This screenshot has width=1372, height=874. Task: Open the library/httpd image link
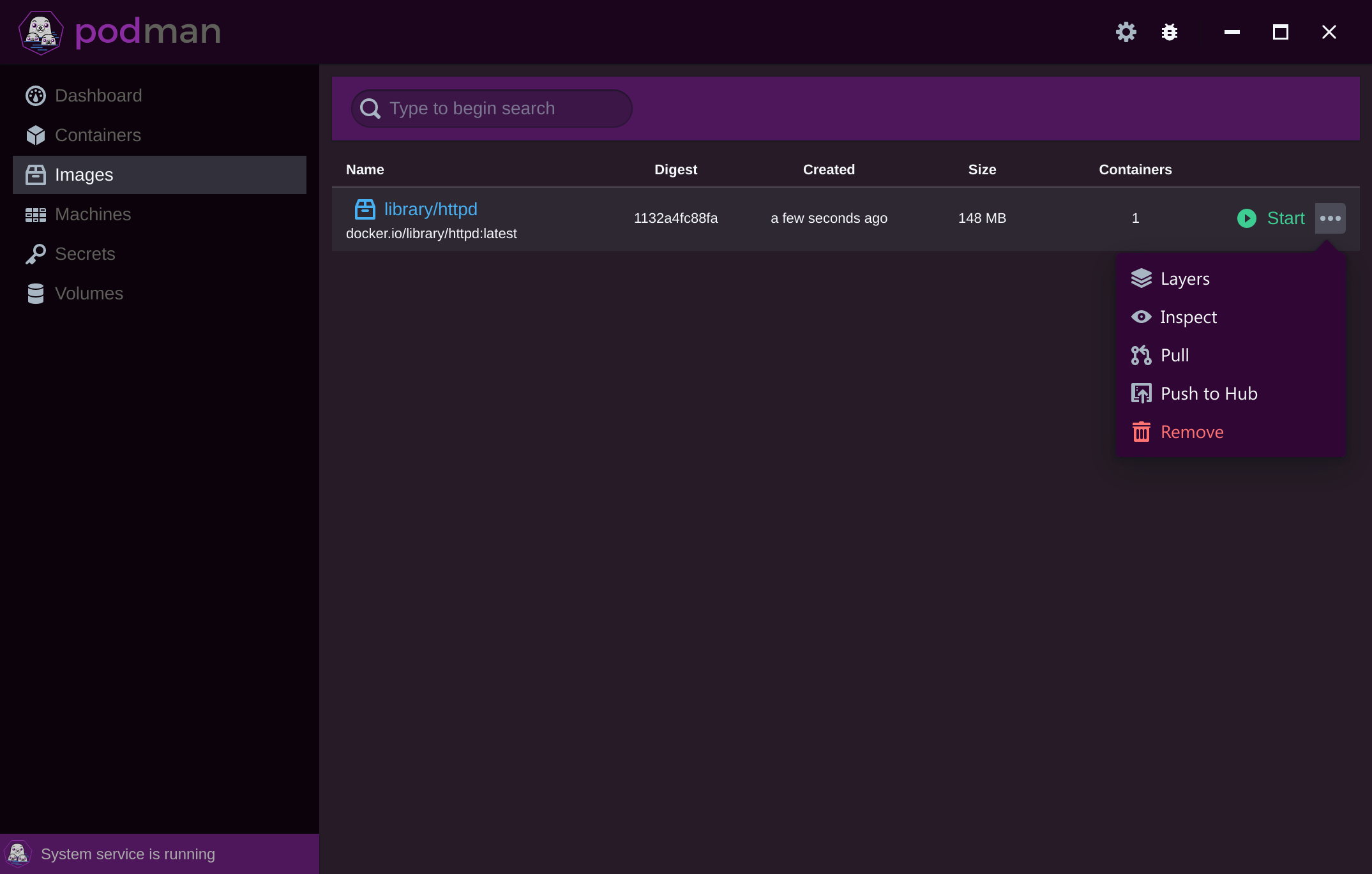pyautogui.click(x=431, y=209)
